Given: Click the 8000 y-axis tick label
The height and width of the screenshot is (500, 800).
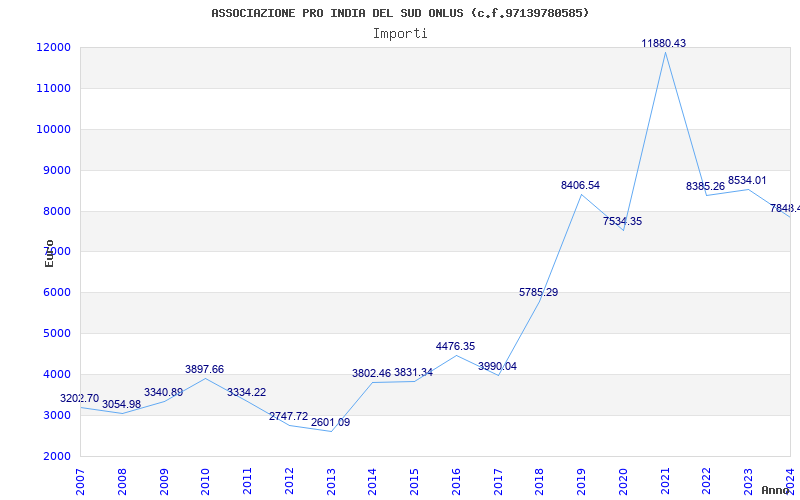Looking at the screenshot, I should (56, 211).
